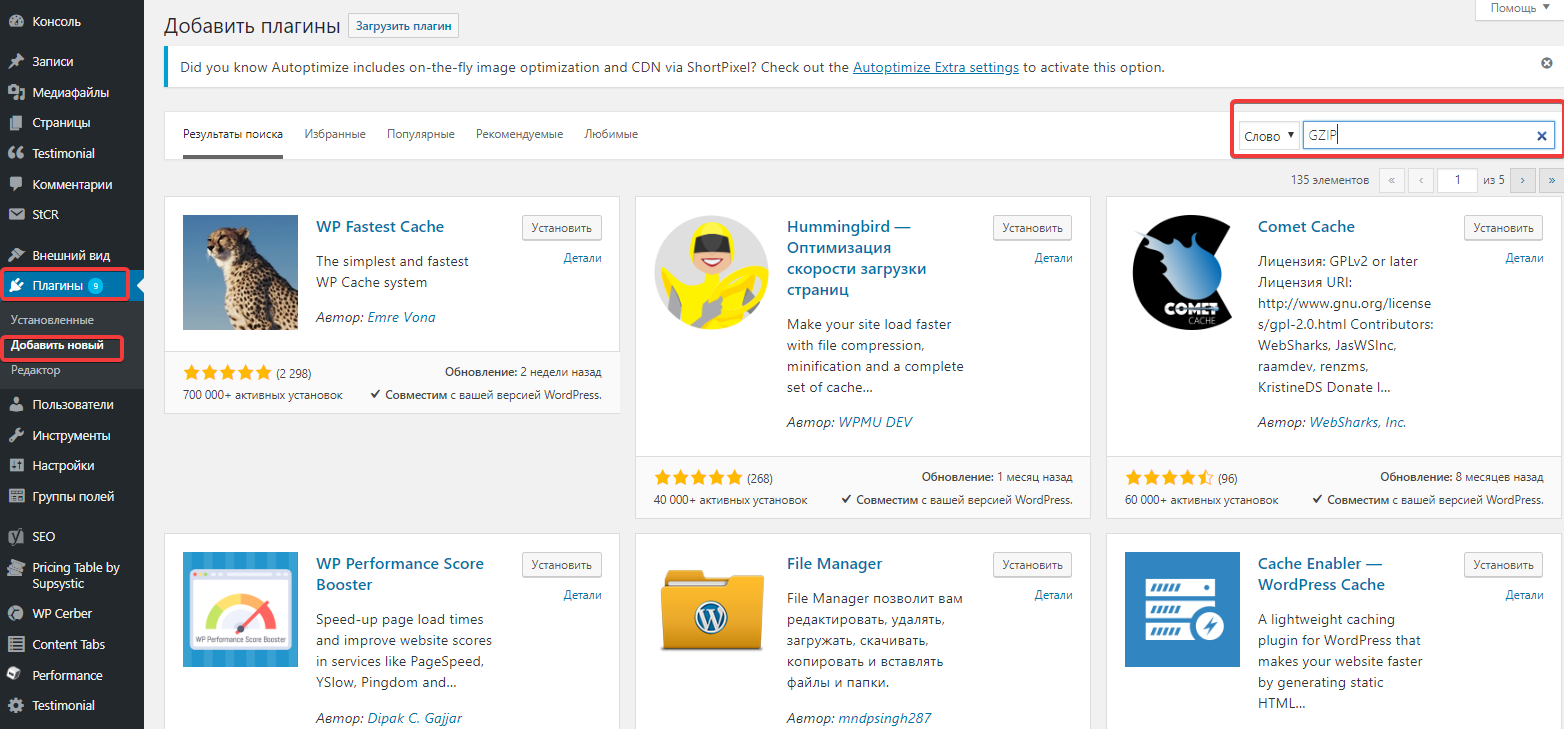Viewport: 1564px width, 729px height.
Task: Install Cache Enabler plugin
Action: [x=1504, y=565]
